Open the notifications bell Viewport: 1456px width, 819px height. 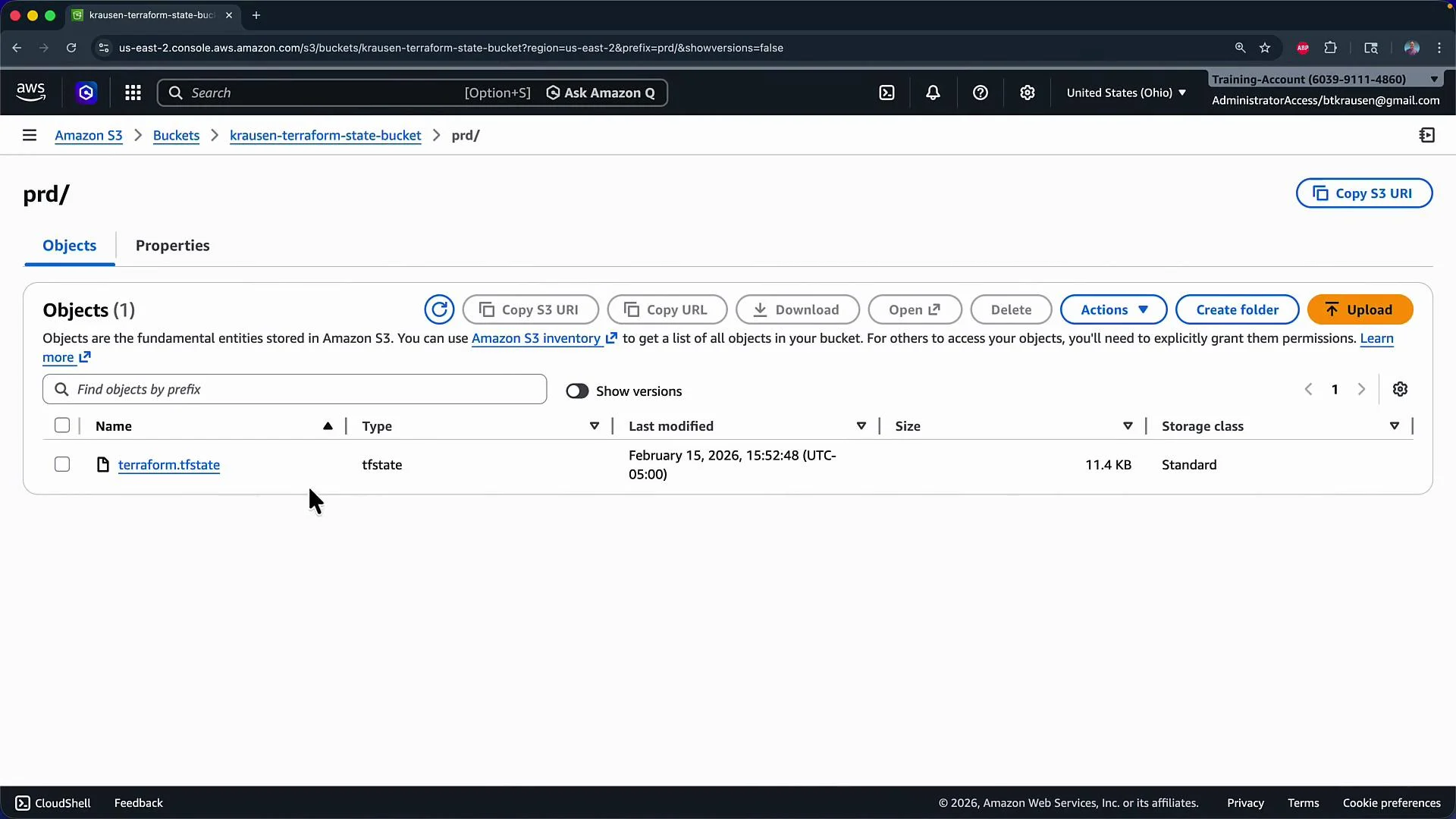pos(934,93)
